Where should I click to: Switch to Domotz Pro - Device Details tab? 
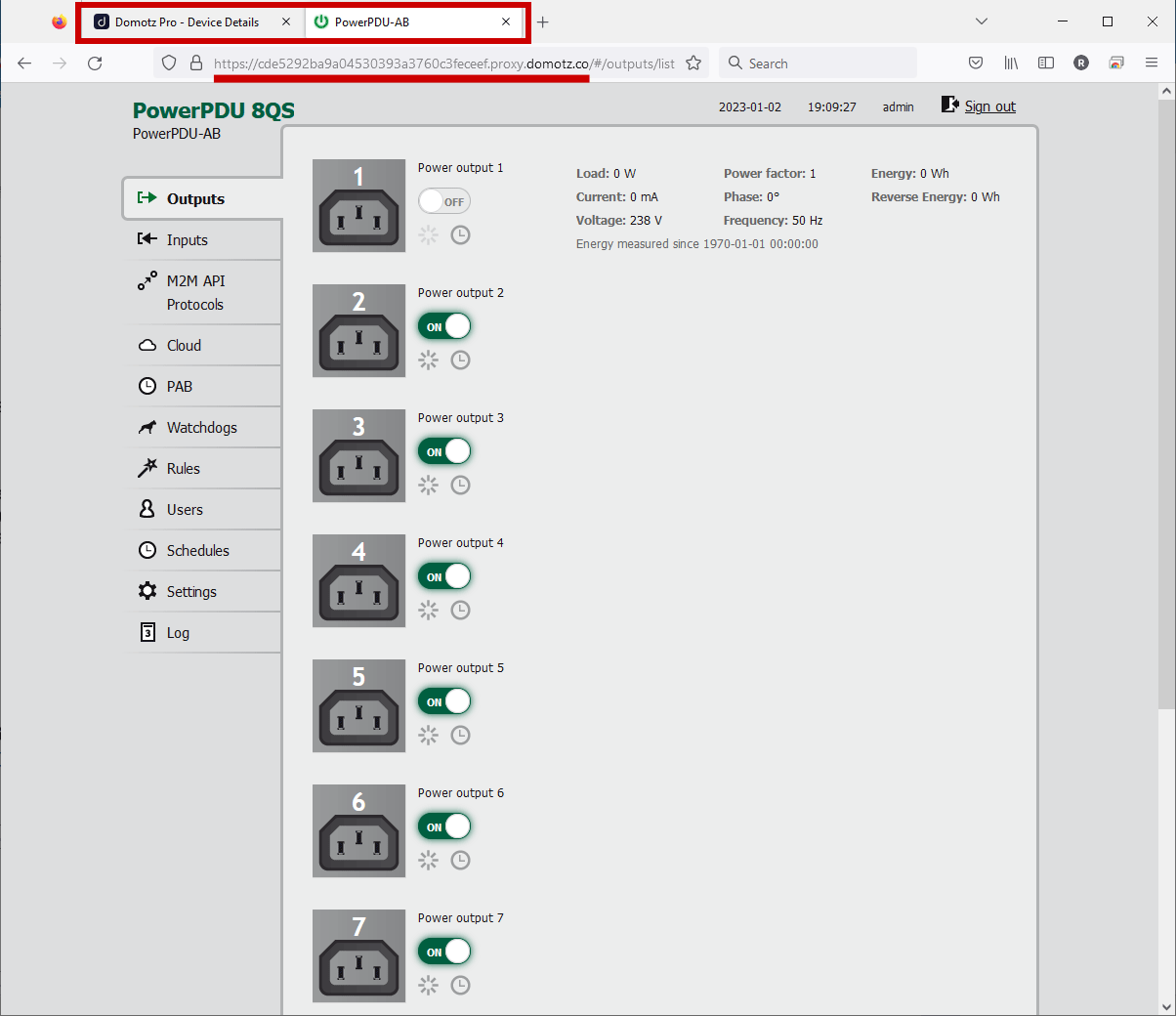186,21
